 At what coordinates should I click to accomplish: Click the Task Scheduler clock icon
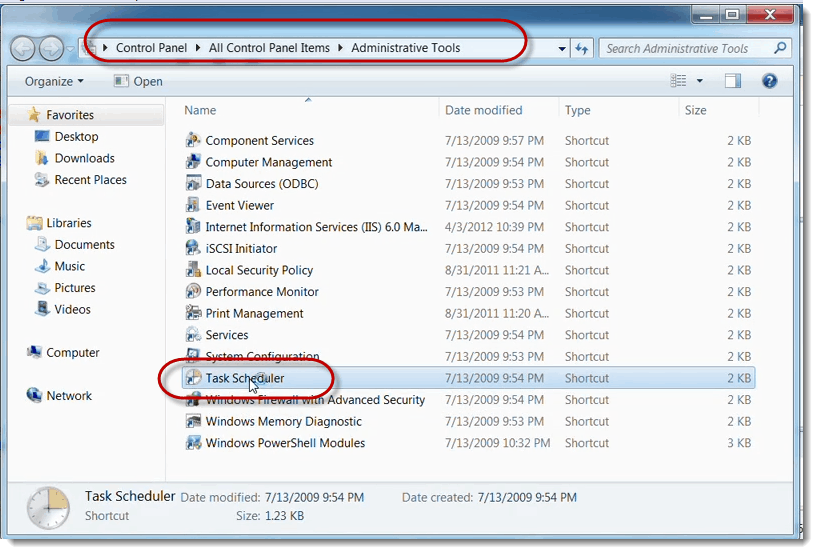(x=194, y=378)
